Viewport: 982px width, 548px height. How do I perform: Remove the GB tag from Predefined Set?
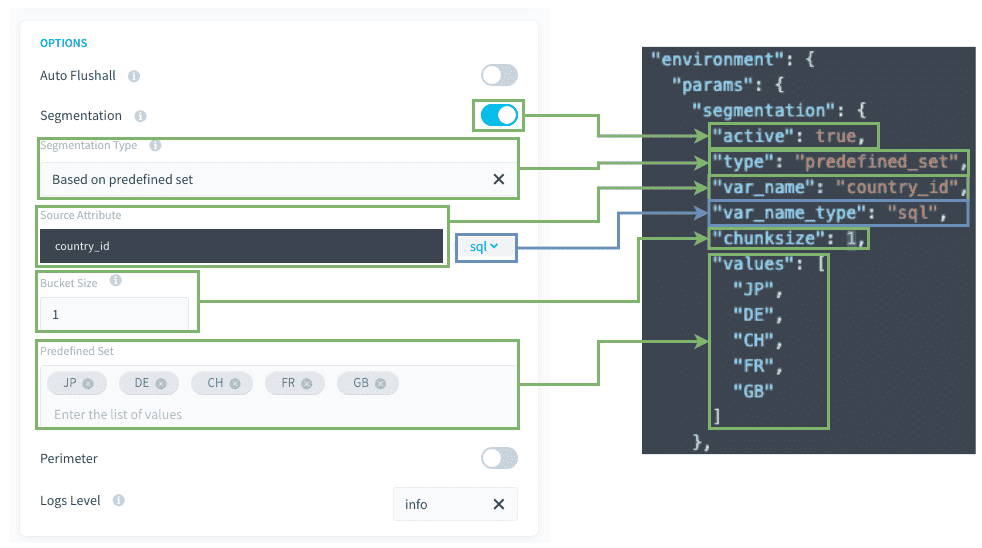pos(380,383)
